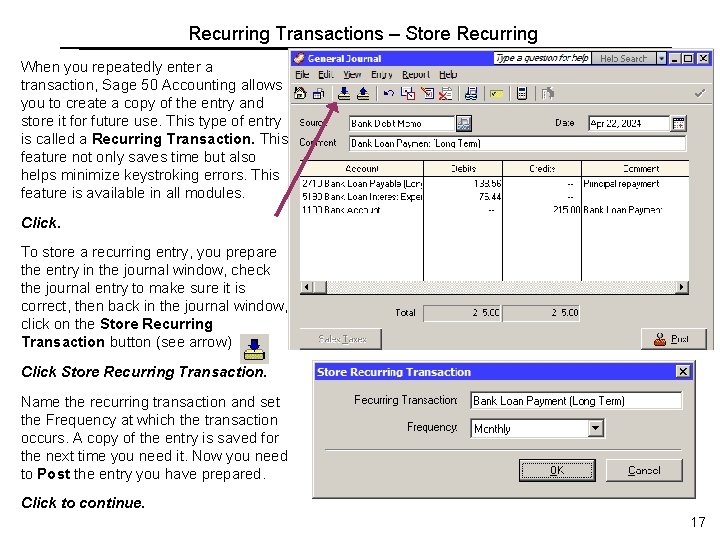Close the Store Recurring Transaction dialog
Viewport: 720px width, 540px height.
[x=683, y=371]
